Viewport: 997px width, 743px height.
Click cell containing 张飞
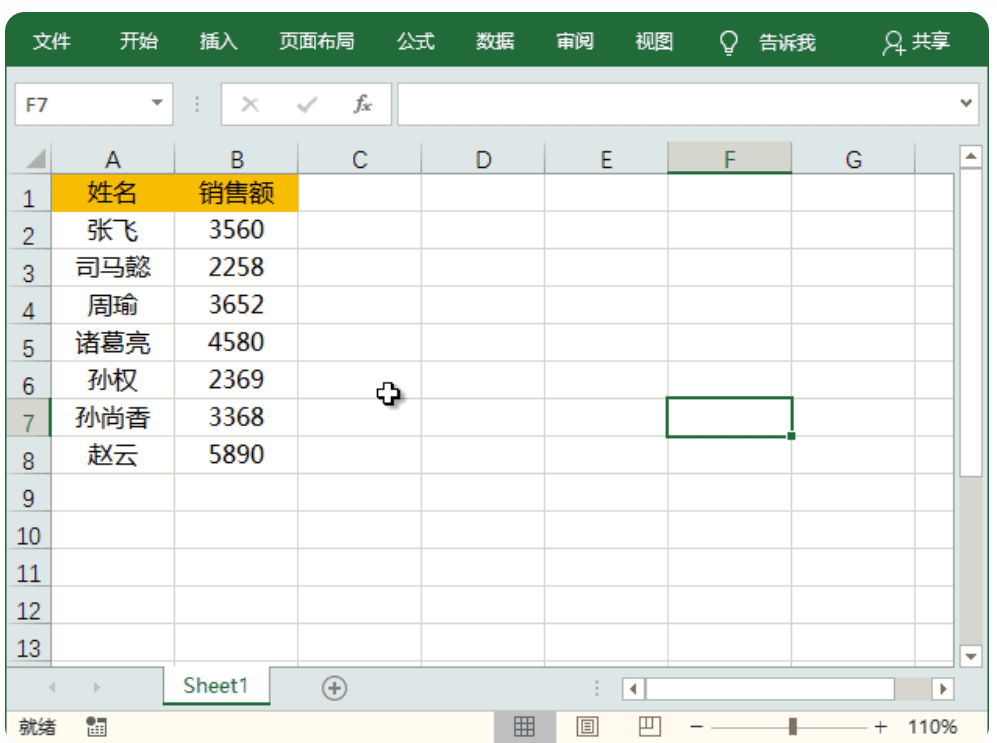113,230
